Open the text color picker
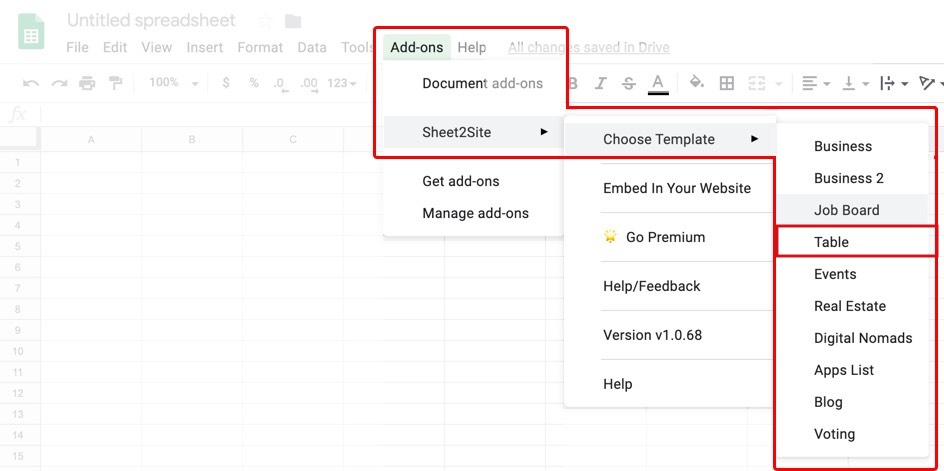Image resolution: width=944 pixels, height=471 pixels. coord(658,84)
